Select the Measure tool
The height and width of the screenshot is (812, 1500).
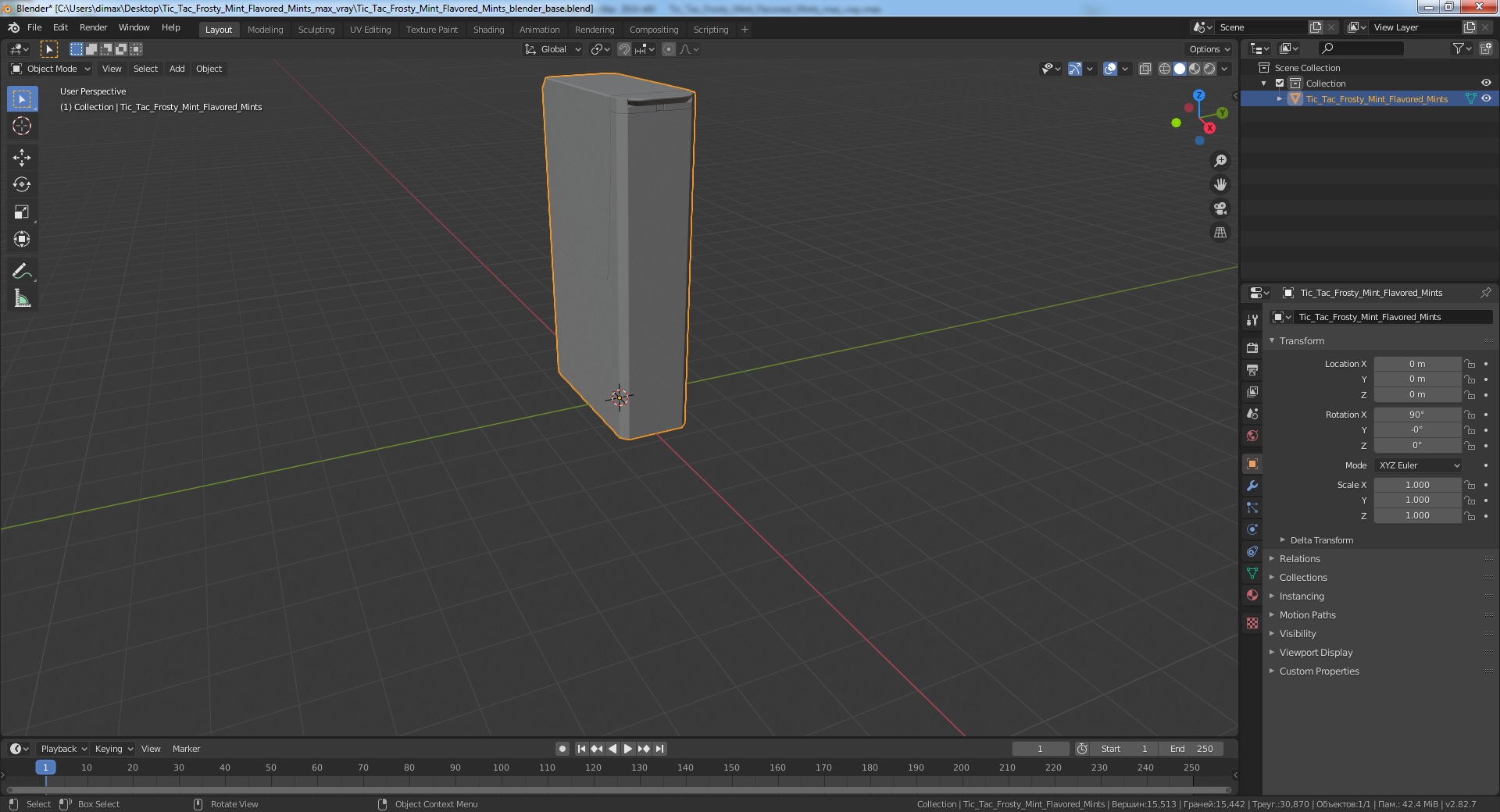22,298
